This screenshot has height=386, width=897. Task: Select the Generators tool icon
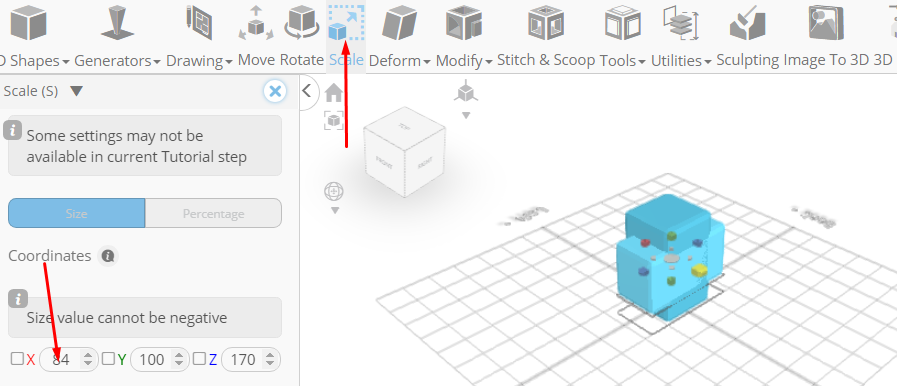[x=117, y=23]
